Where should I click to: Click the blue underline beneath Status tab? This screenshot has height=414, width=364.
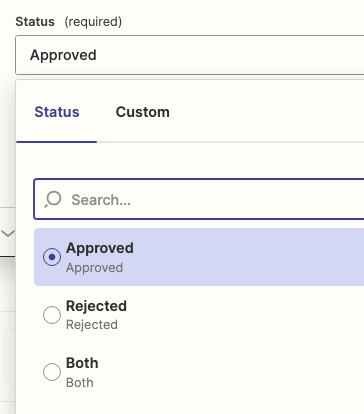tap(56, 142)
